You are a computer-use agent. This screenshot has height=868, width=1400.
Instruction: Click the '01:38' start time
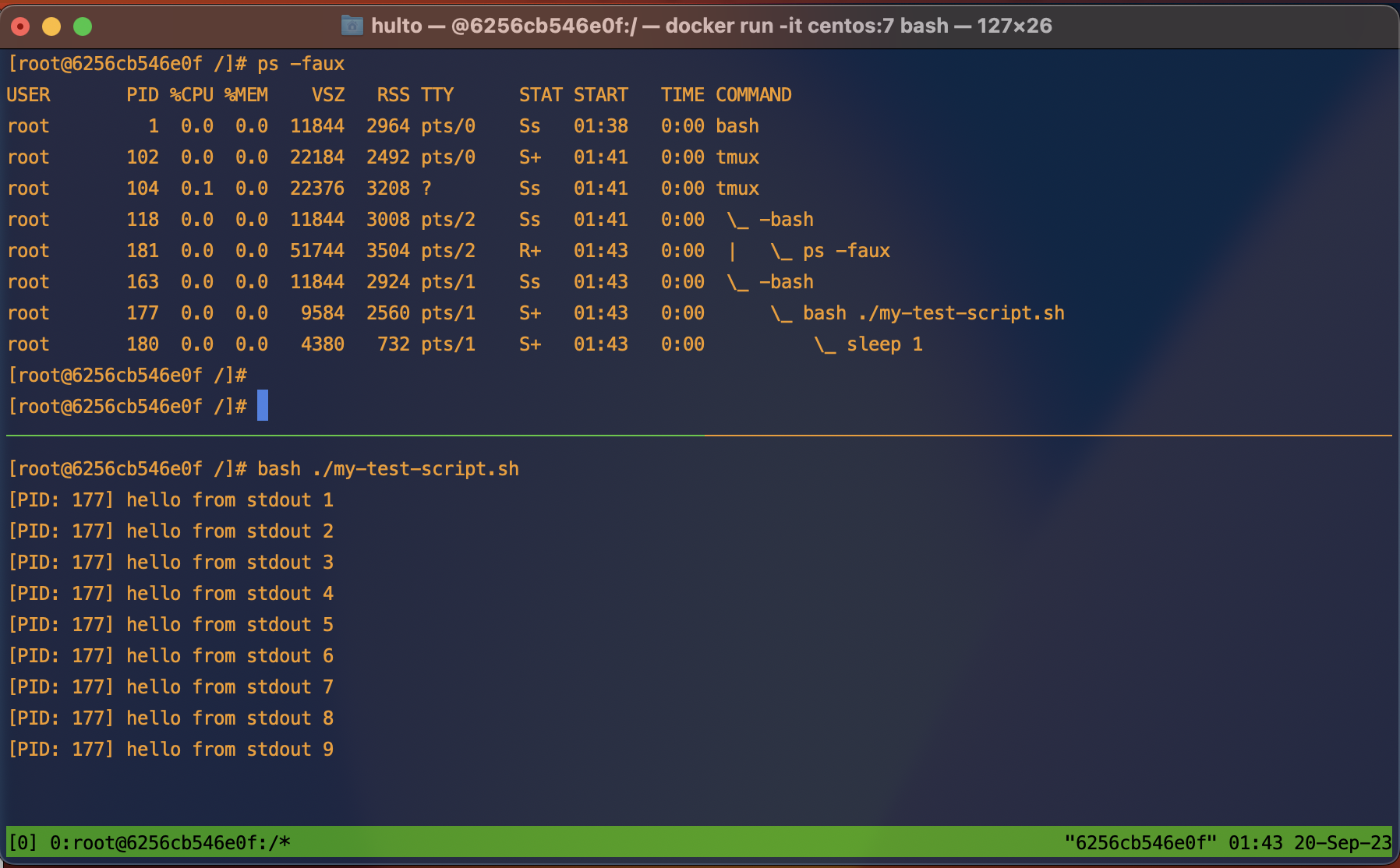pos(601,126)
